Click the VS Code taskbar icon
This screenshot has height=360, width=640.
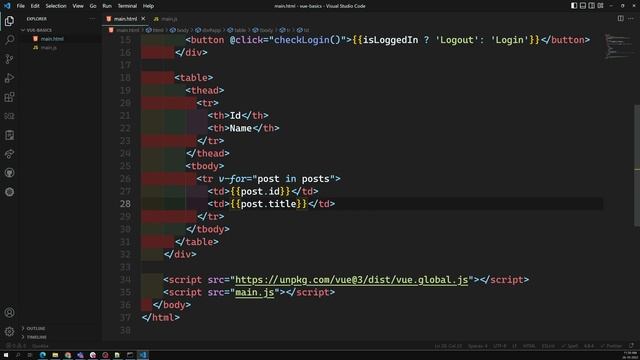pyautogui.click(x=143, y=355)
